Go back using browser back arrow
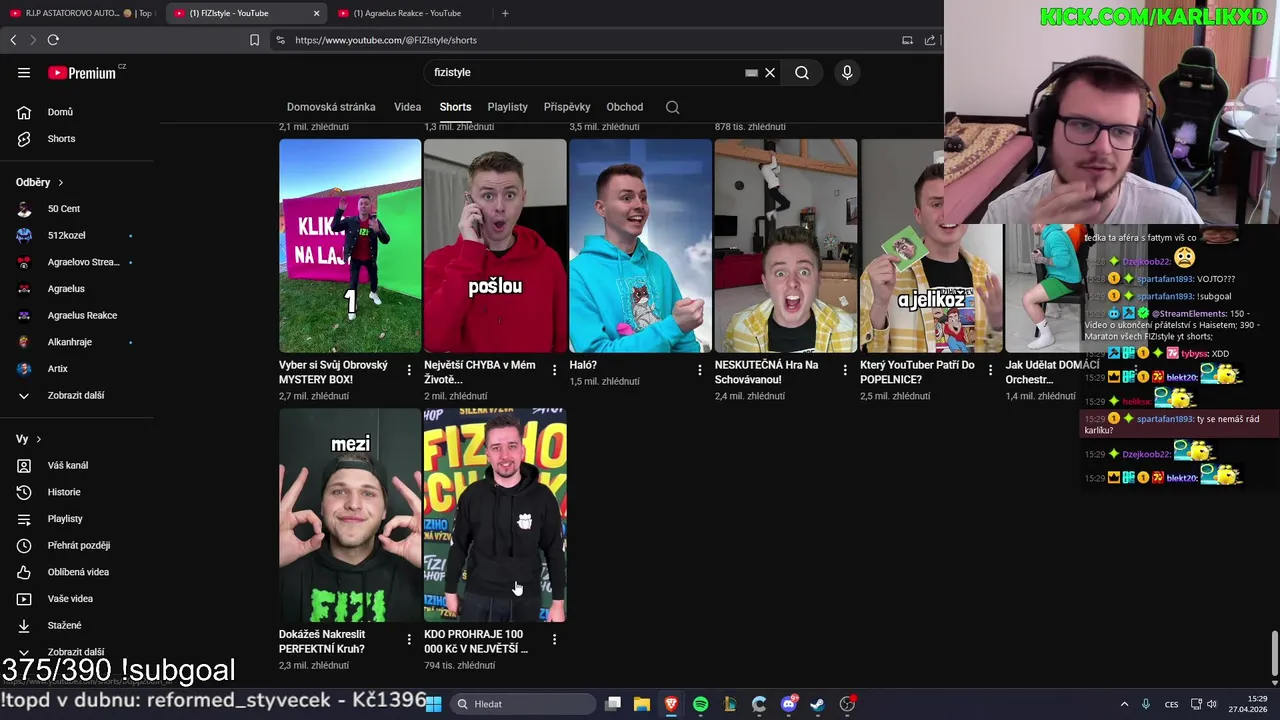Screen dimensions: 1280x720 coord(13,40)
